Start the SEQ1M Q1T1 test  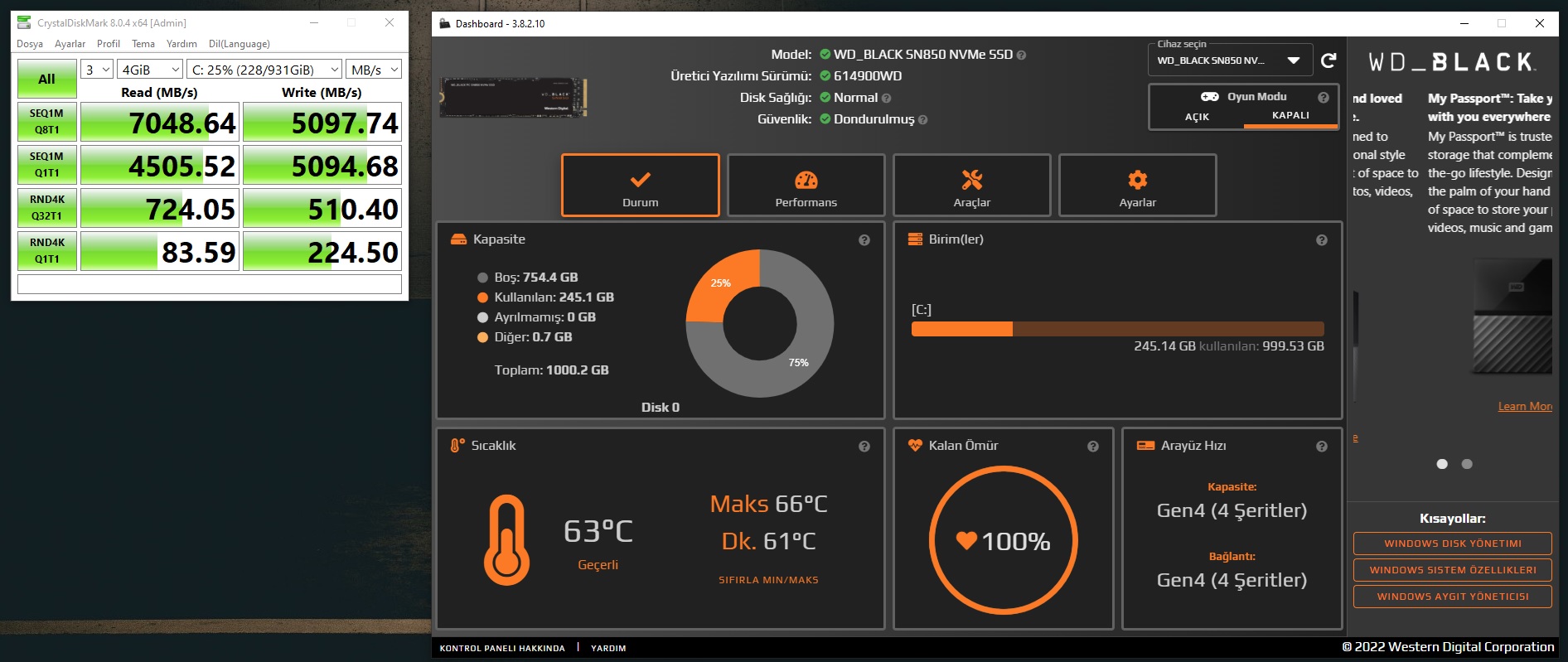point(47,165)
